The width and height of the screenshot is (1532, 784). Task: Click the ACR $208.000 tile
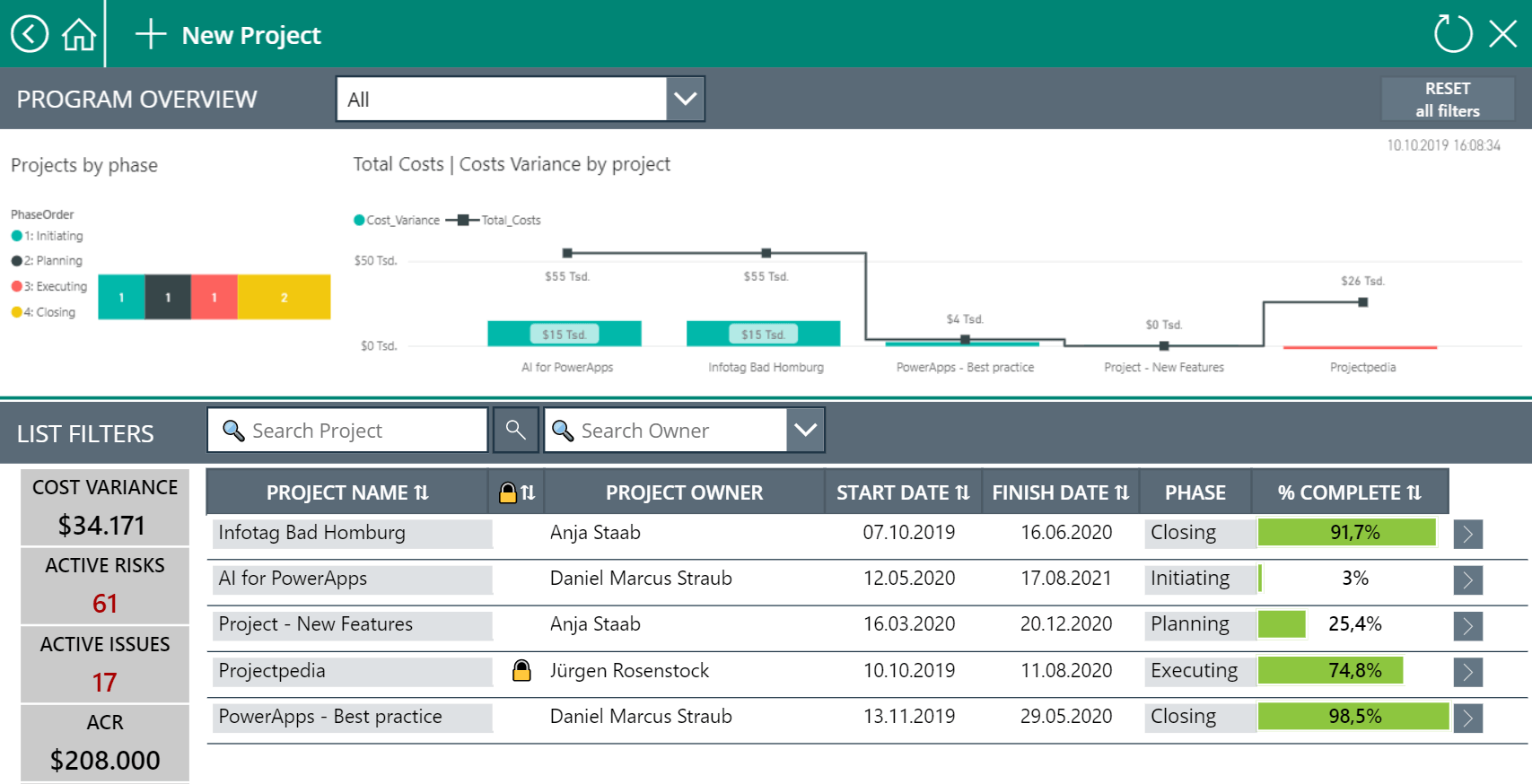105,743
